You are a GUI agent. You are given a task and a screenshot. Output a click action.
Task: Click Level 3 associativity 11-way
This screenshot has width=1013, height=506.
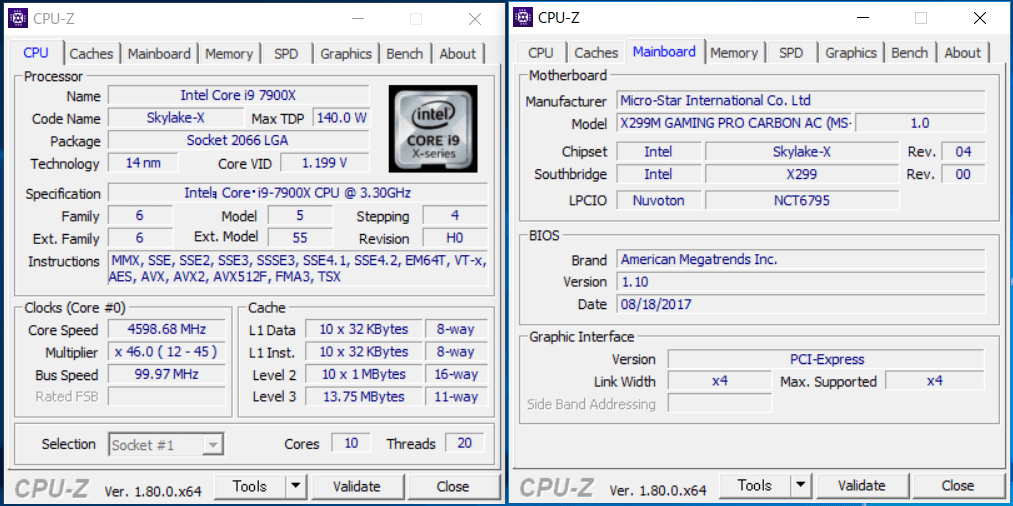tap(456, 396)
